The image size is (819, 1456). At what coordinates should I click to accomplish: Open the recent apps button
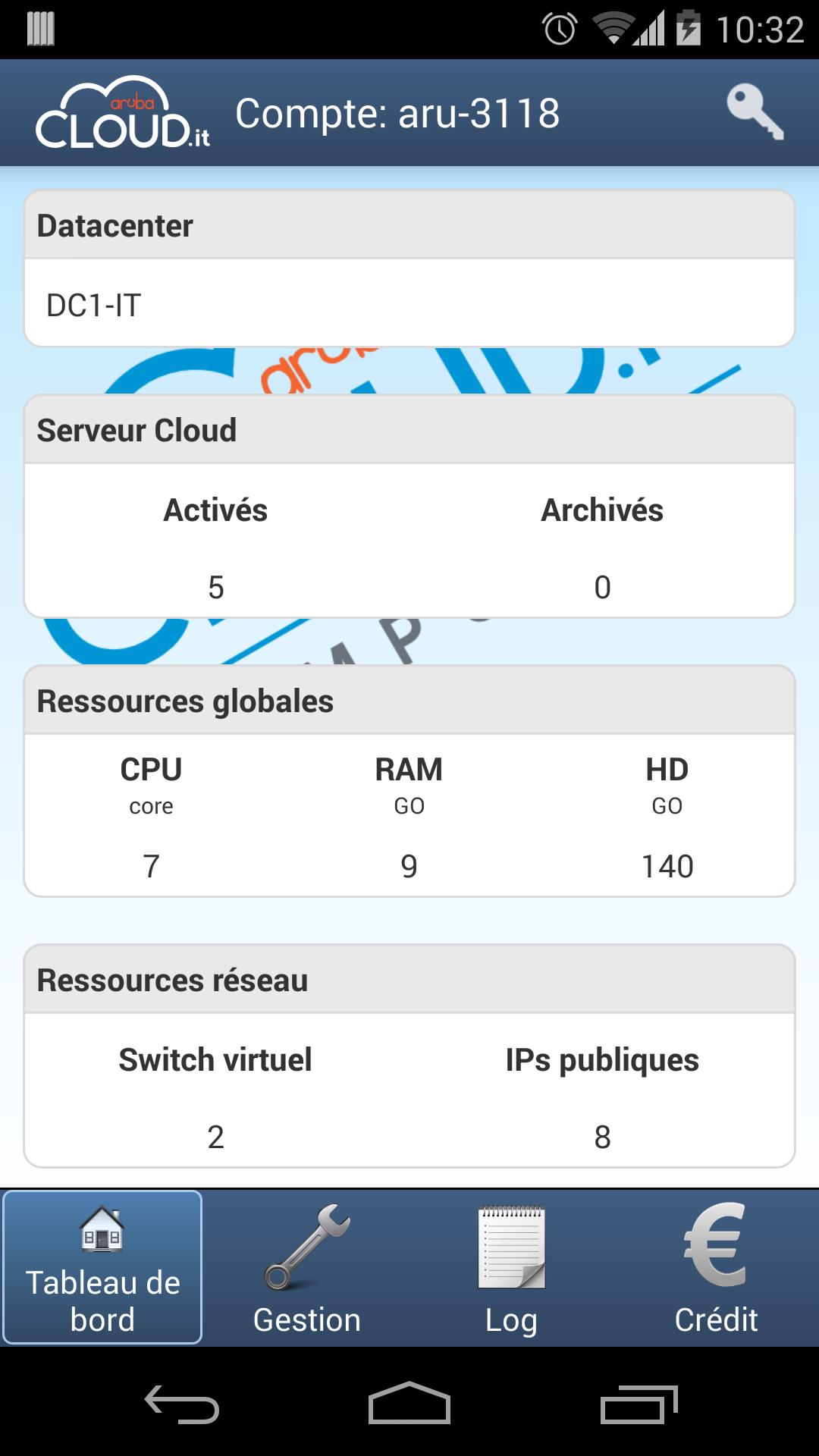[x=639, y=1404]
